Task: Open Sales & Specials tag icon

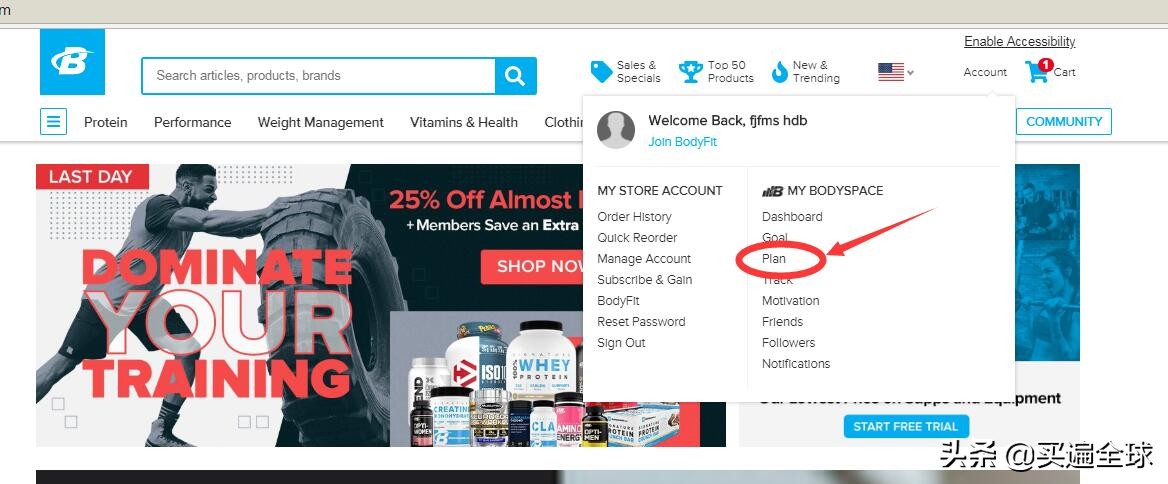Action: pos(601,72)
